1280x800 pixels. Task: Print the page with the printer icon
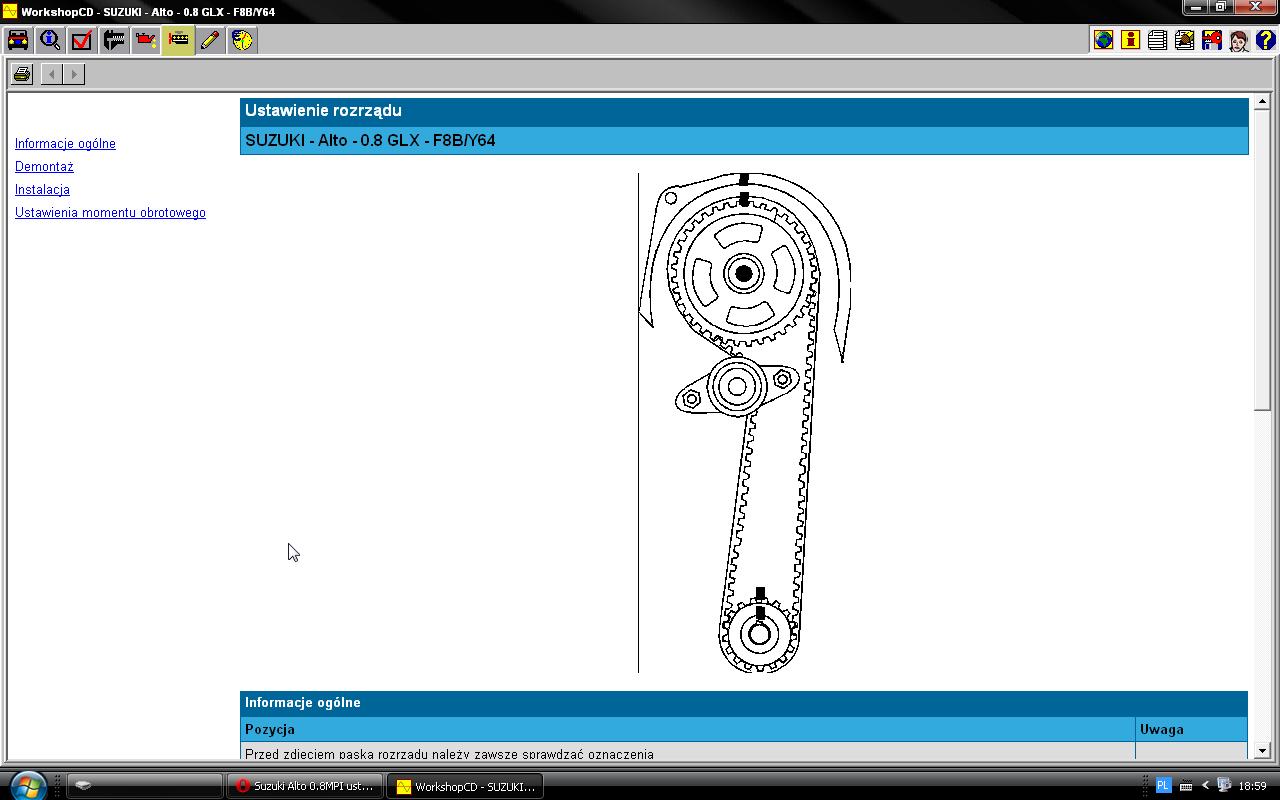22,74
